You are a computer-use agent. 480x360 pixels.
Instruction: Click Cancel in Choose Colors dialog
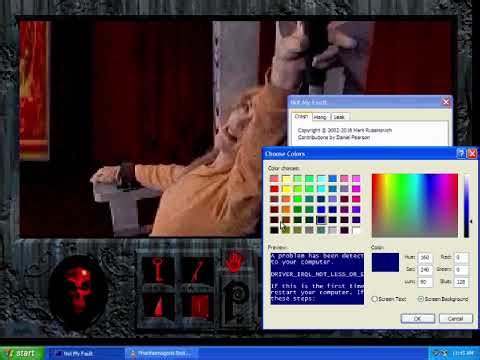click(x=456, y=319)
